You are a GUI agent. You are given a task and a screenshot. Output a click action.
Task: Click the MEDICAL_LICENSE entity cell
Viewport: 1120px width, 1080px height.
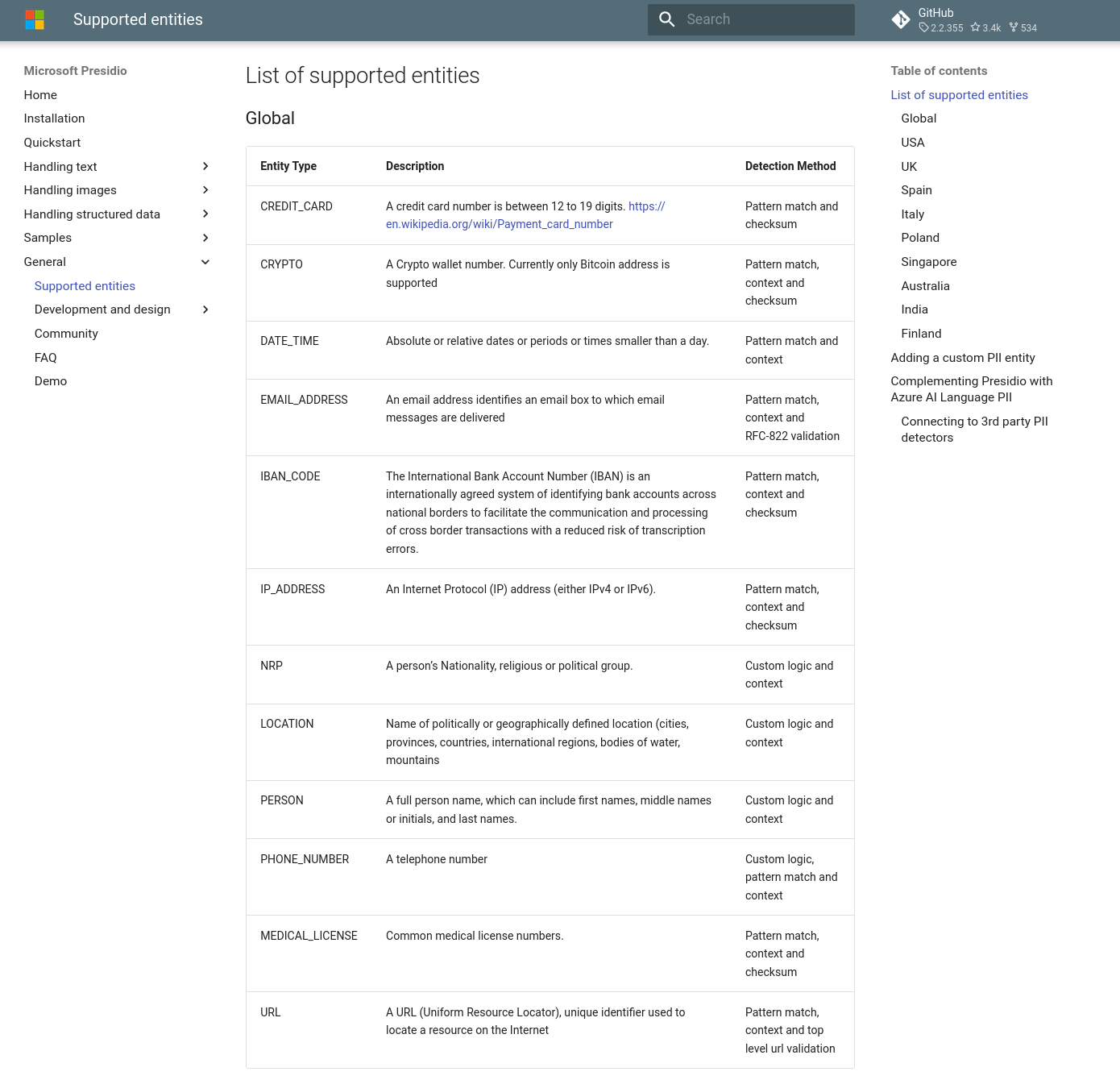(309, 936)
